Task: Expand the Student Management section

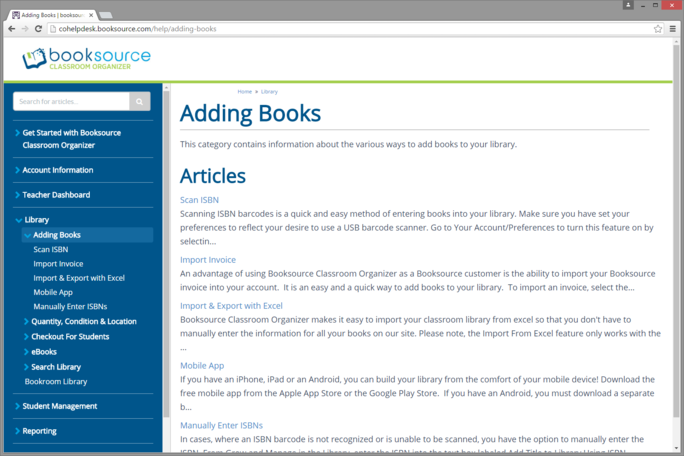Action: [59, 407]
